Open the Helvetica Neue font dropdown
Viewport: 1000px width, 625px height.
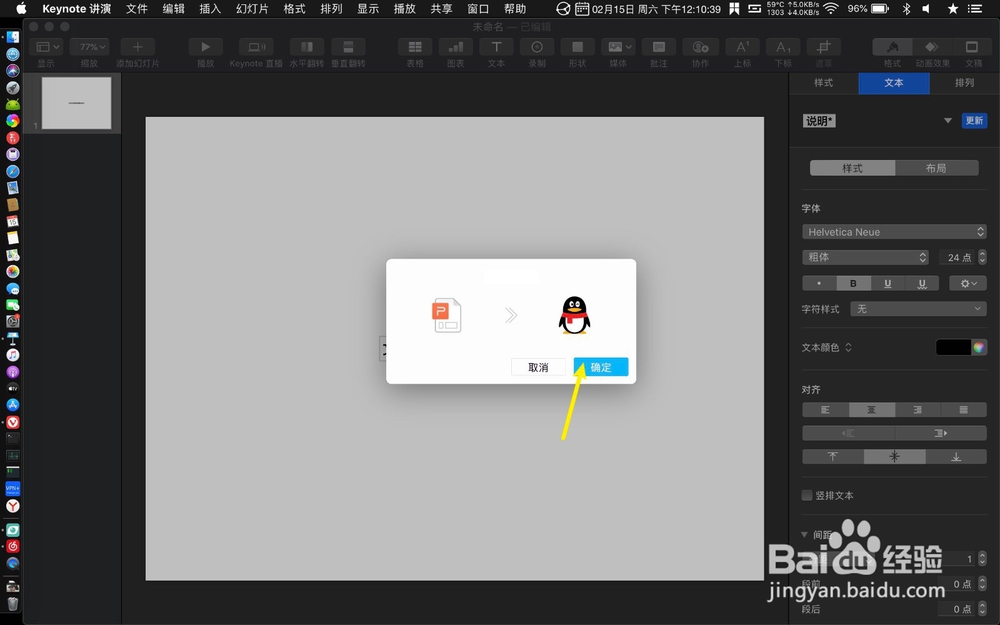[894, 232]
